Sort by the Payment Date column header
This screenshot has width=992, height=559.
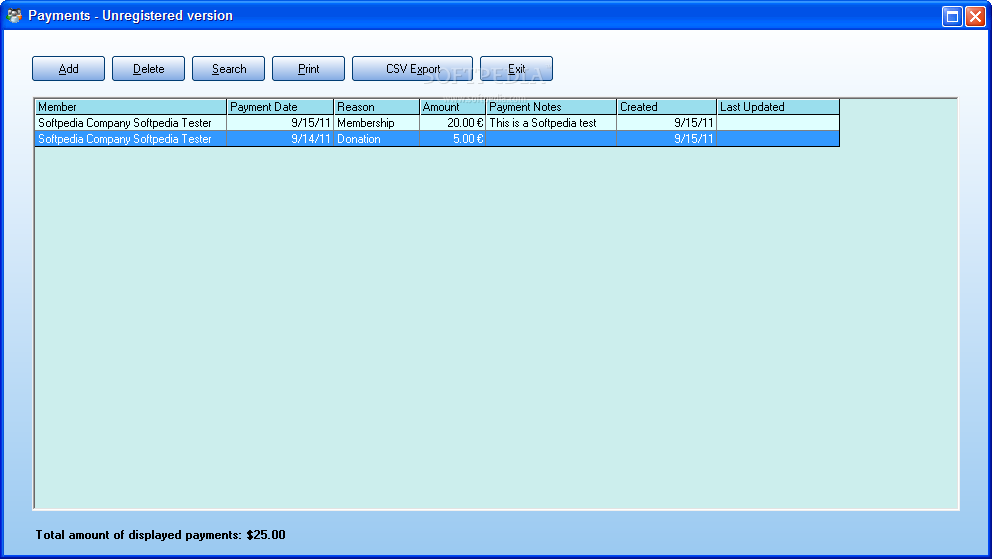tap(280, 107)
